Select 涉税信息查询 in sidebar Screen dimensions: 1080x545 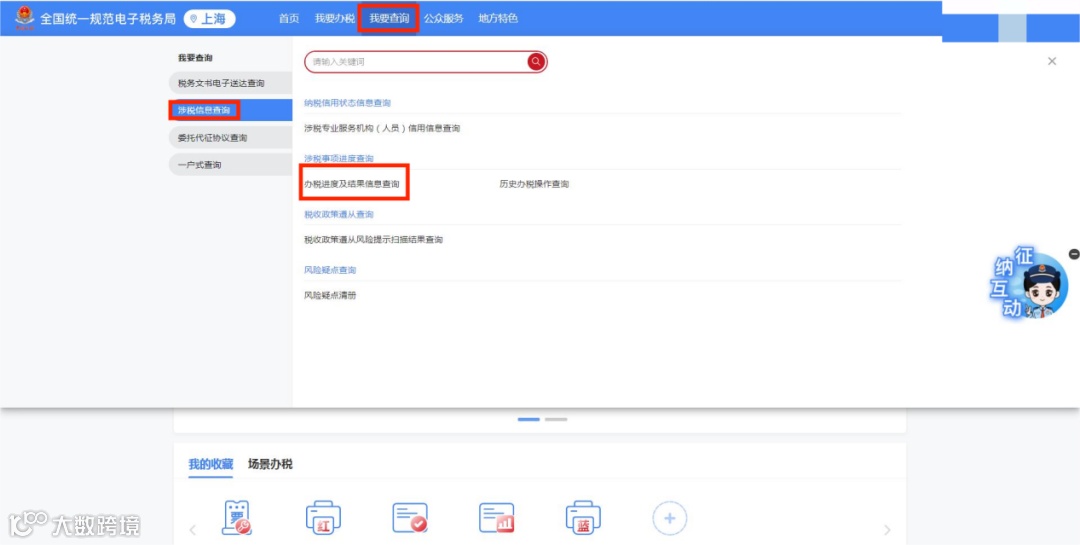click(231, 110)
